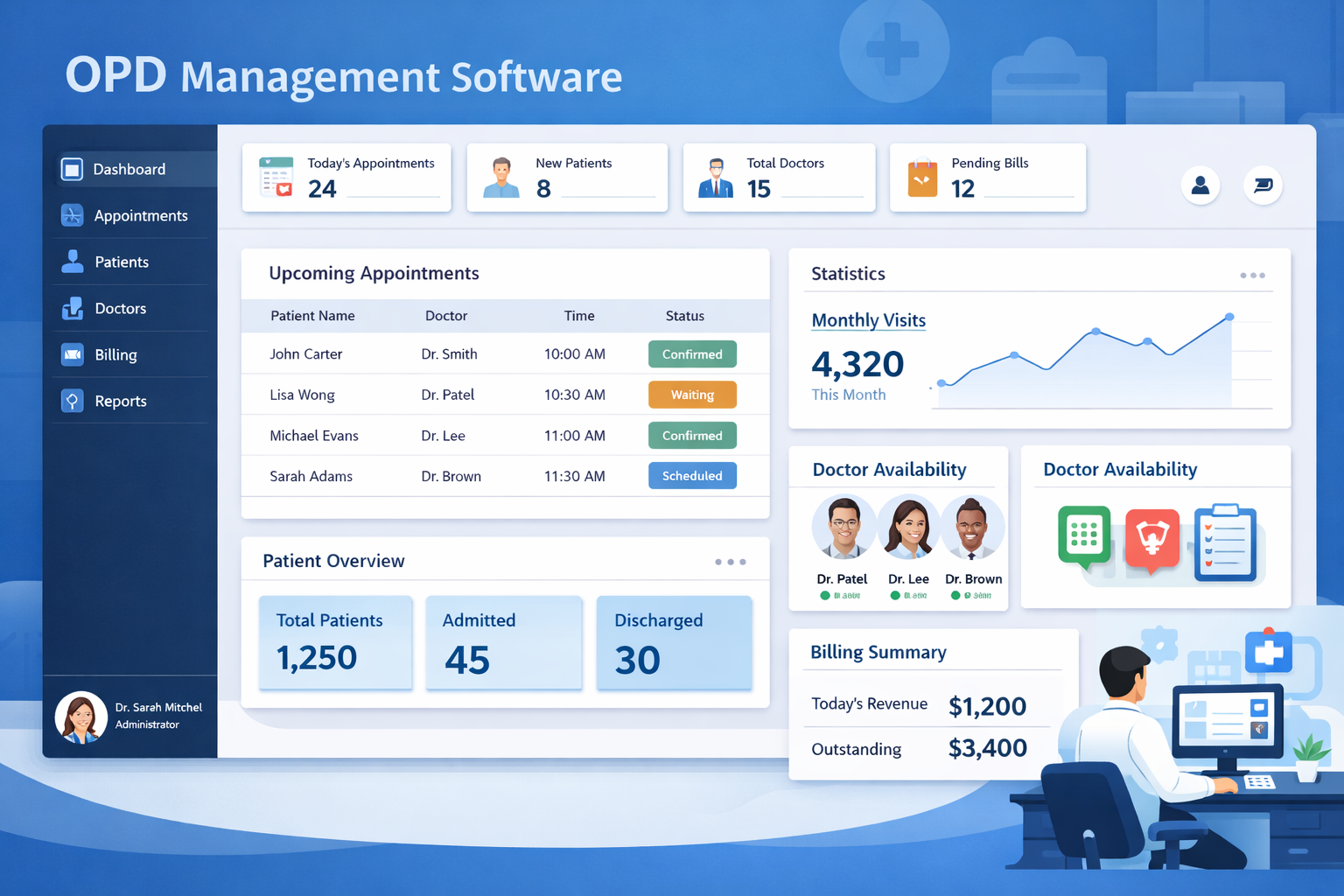Open the Appointments section via its sidebar icon
1344x896 pixels.
tap(72, 215)
